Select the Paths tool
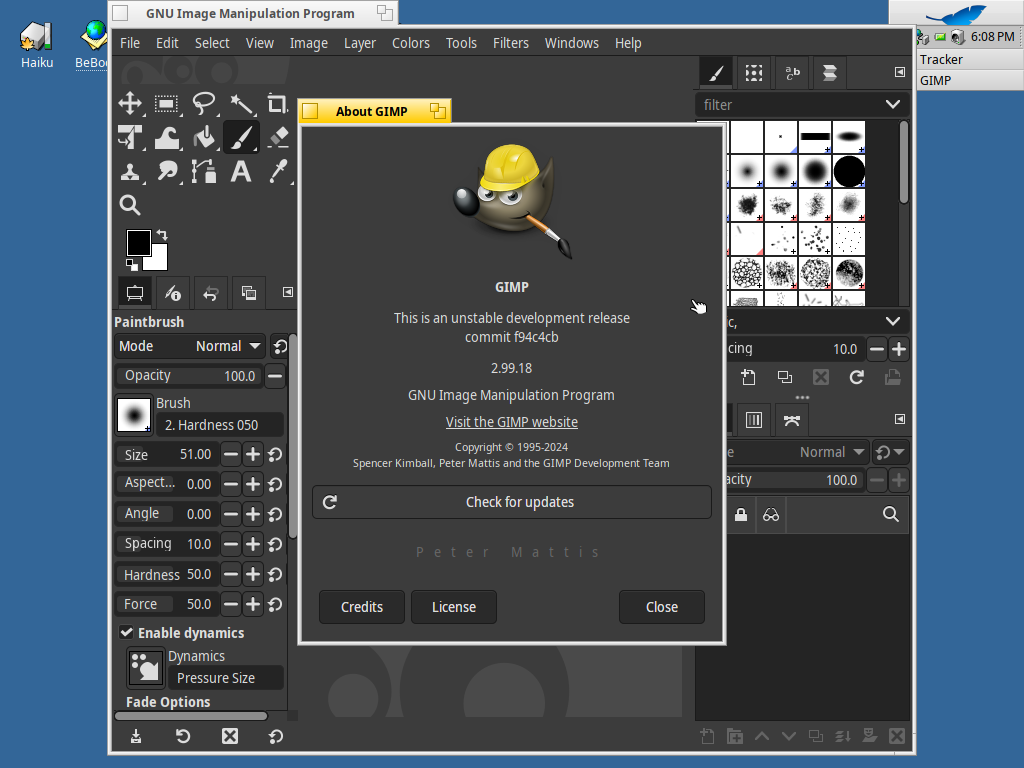This screenshot has width=1024, height=768. (x=204, y=172)
